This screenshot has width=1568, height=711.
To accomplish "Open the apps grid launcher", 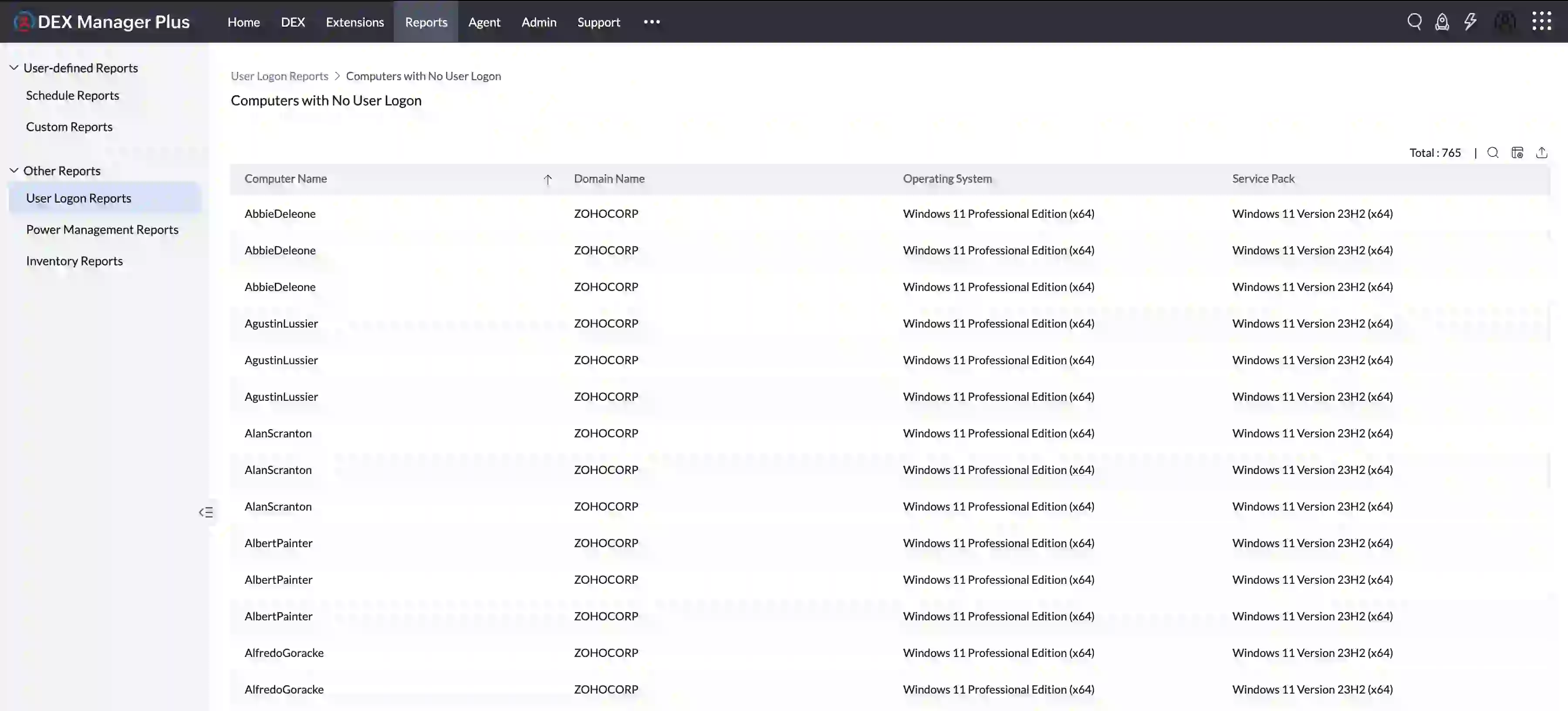I will (1542, 21).
